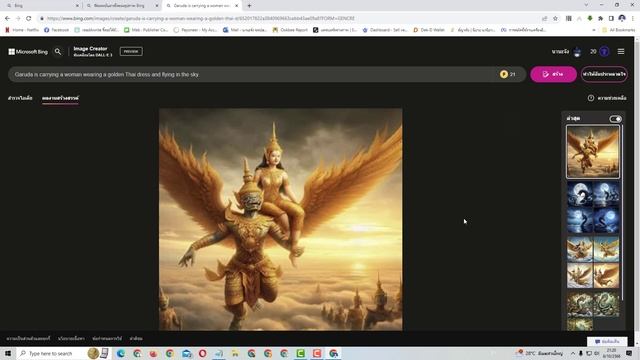
Task: Open the Facebook bookmark
Action: pyautogui.click(x=56, y=30)
